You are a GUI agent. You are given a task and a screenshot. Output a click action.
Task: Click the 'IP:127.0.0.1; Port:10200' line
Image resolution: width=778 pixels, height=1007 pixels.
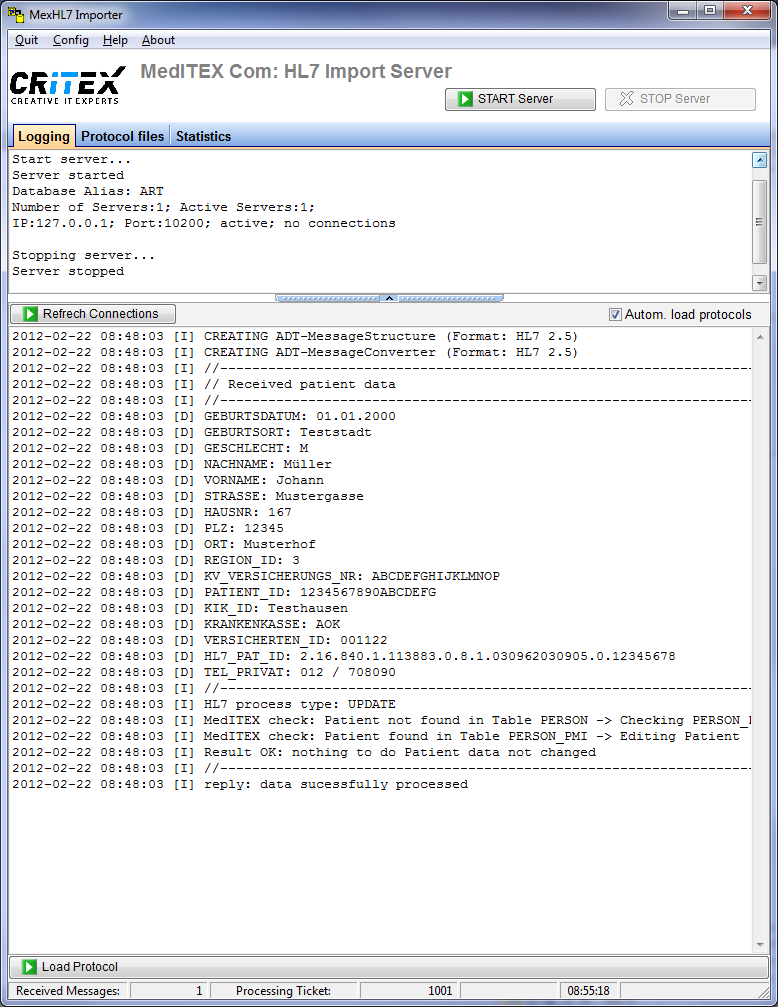[204, 223]
